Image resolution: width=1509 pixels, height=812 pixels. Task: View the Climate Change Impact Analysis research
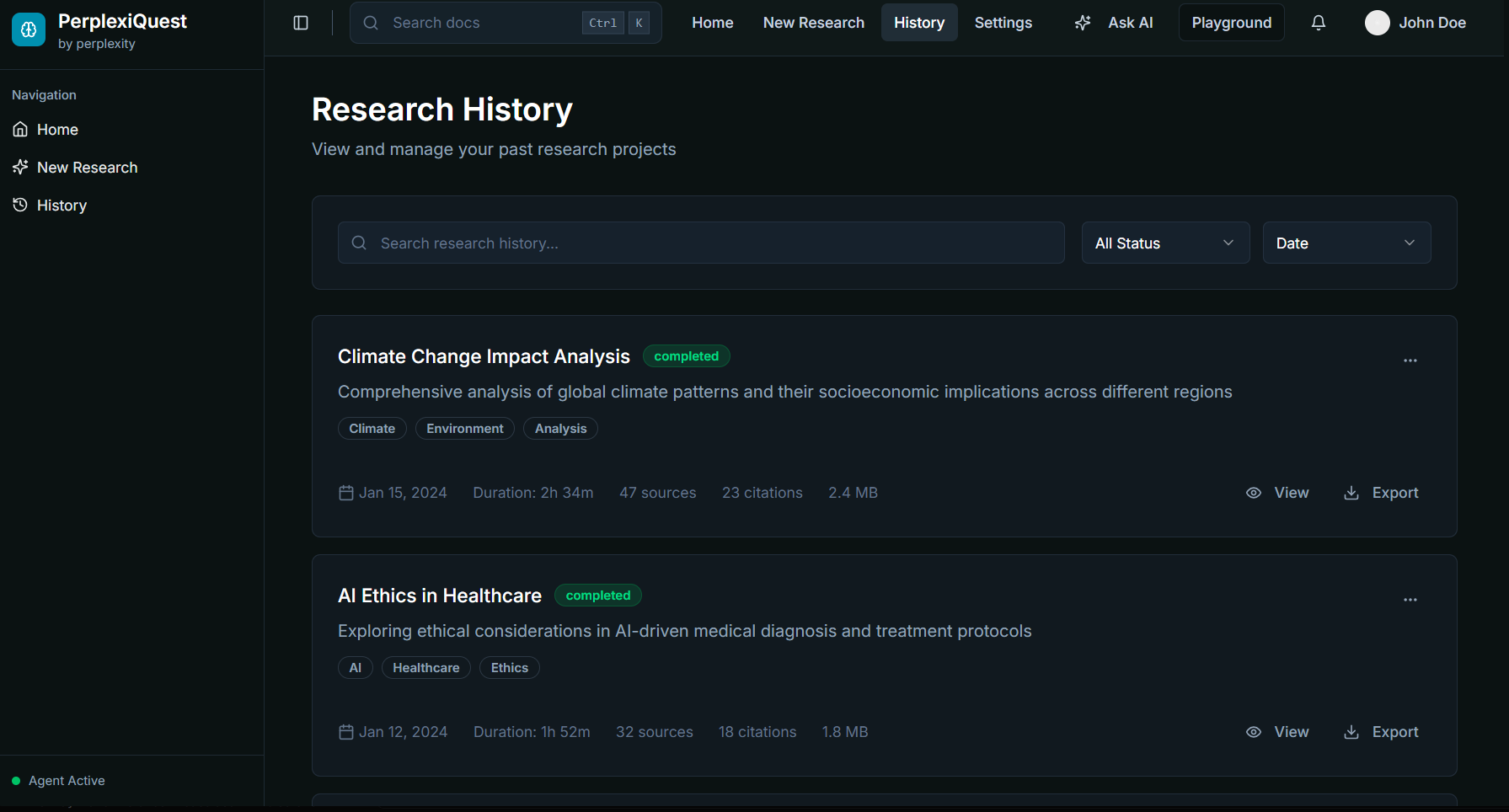point(1277,493)
